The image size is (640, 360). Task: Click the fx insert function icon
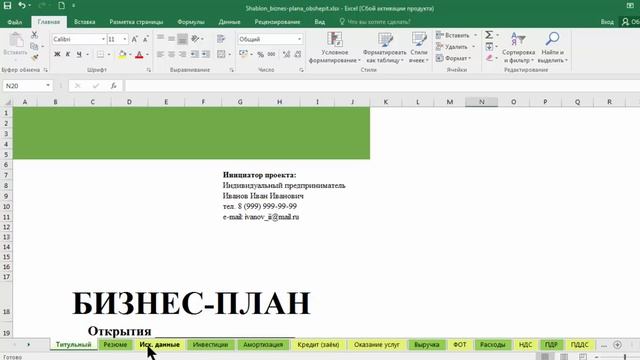tap(113, 86)
